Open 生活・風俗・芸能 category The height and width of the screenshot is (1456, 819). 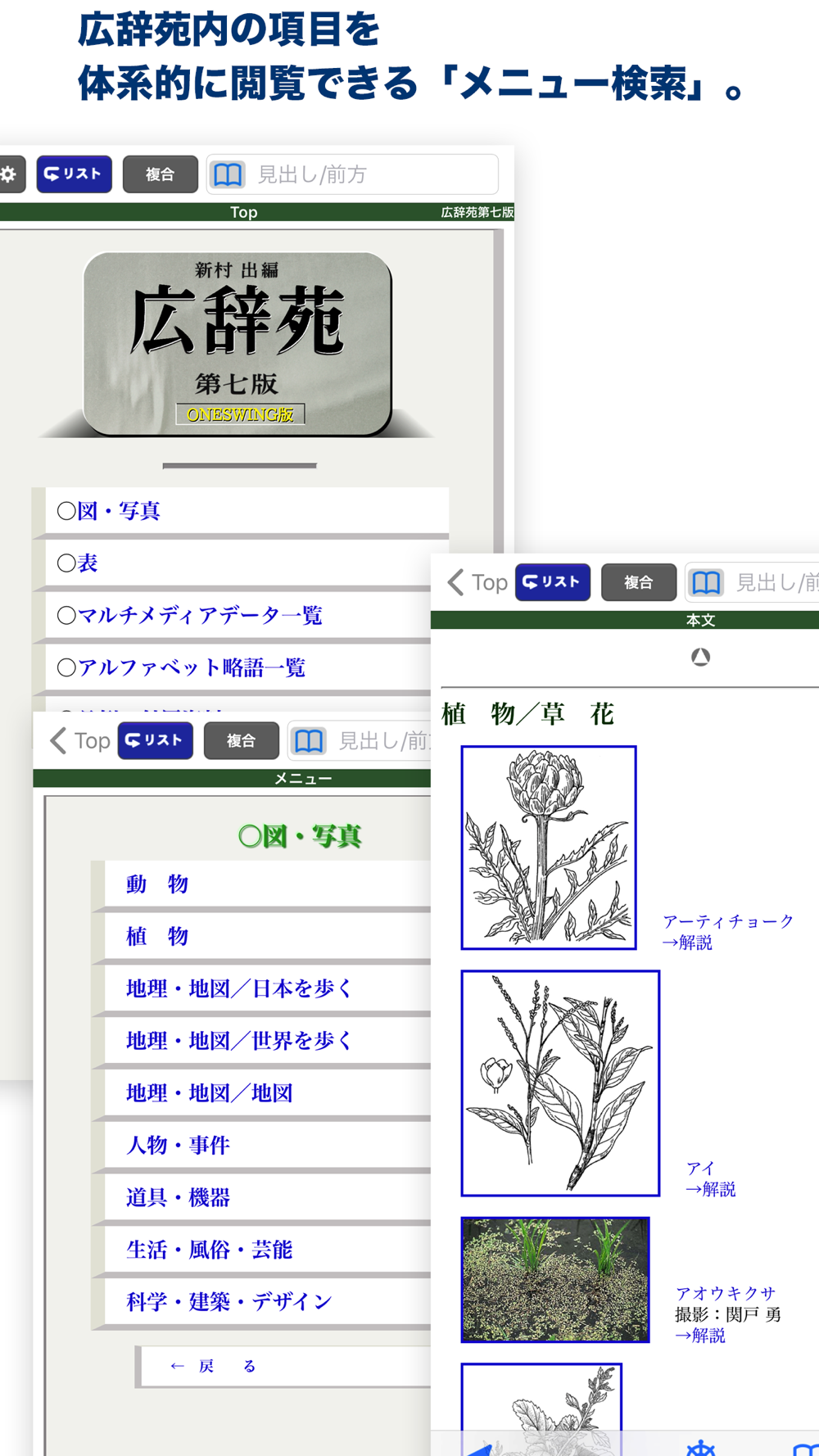268,1250
